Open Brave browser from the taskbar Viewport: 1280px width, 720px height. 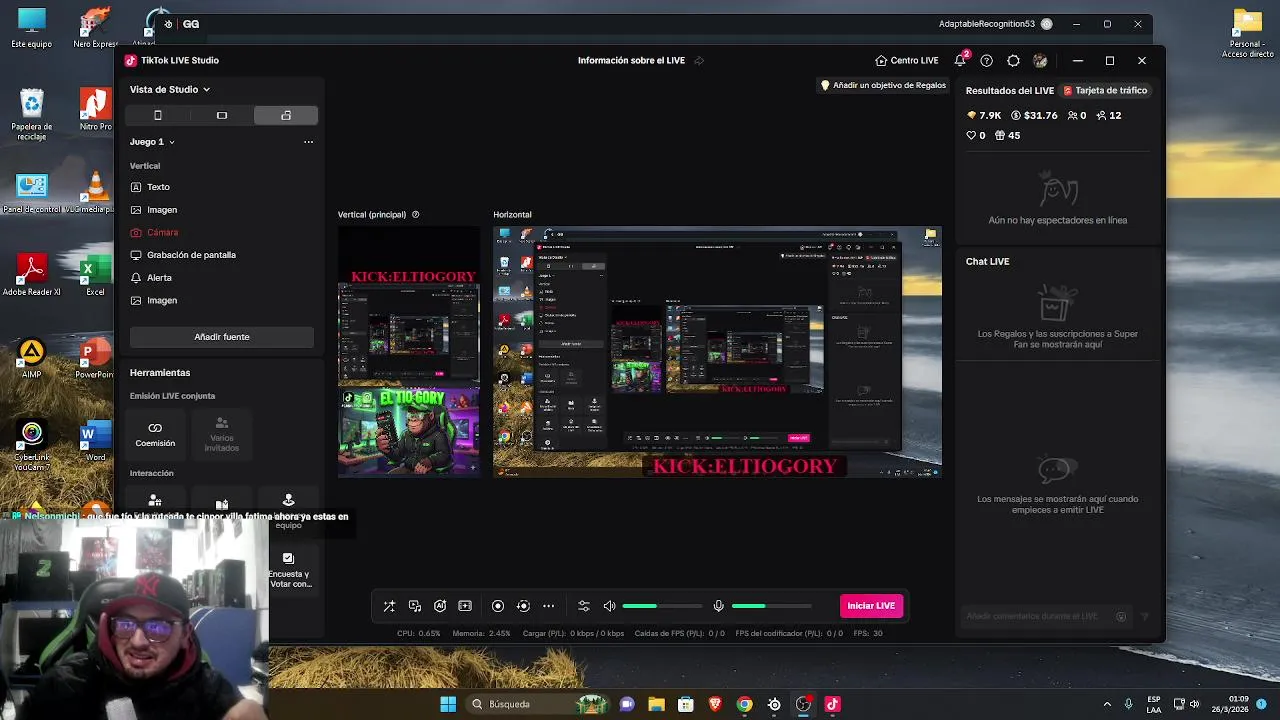[715, 704]
